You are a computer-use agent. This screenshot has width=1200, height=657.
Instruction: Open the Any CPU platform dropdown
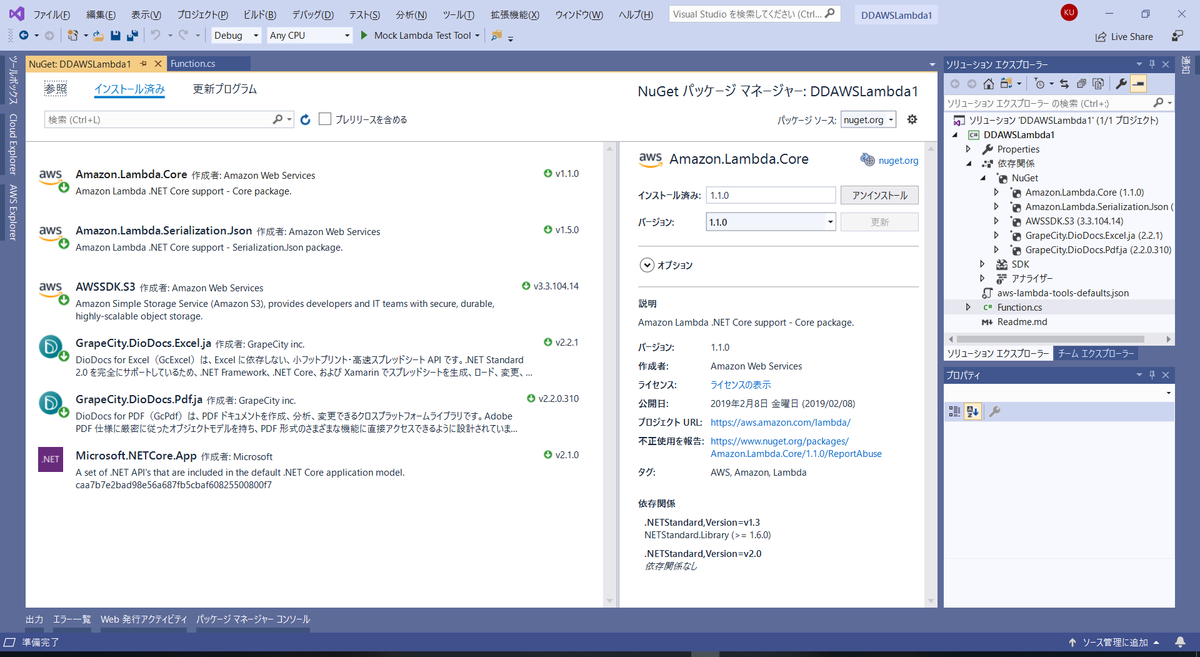(x=309, y=35)
